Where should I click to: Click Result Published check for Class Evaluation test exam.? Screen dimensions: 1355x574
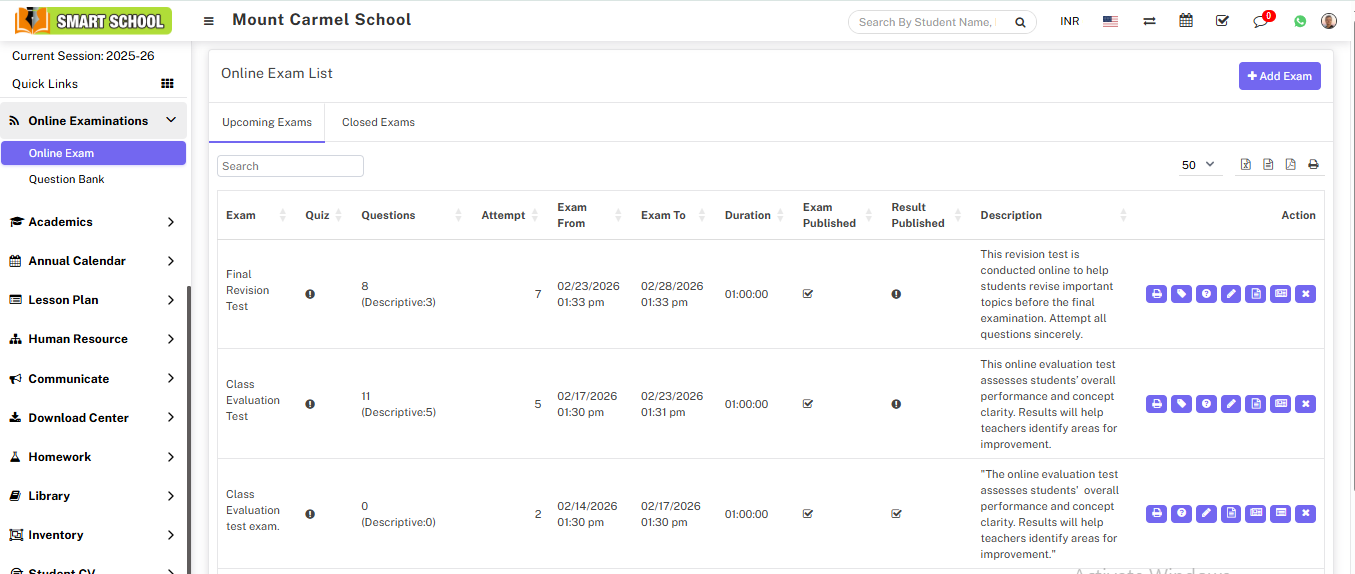point(896,514)
